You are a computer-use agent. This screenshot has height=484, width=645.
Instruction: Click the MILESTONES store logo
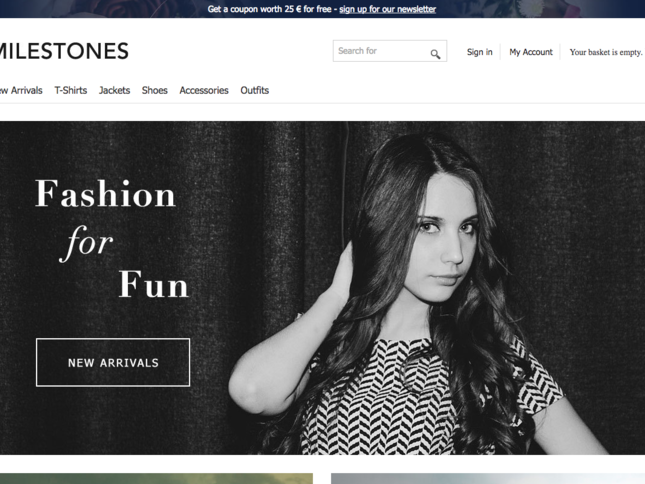click(64, 51)
